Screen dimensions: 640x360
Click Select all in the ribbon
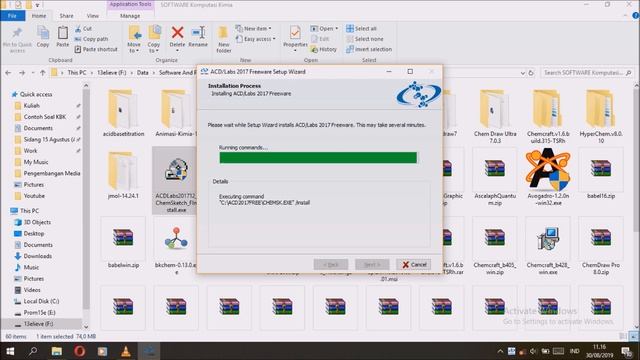[361, 29]
